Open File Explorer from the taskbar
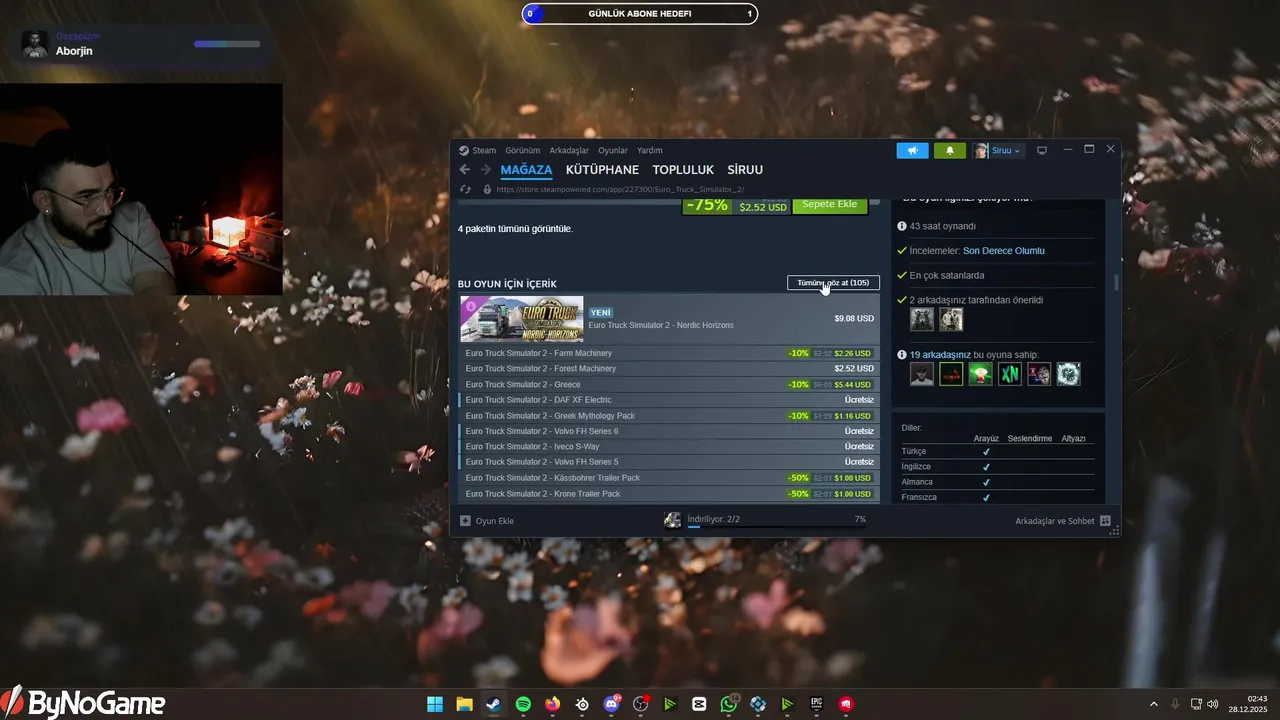This screenshot has height=720, width=1280. [464, 704]
